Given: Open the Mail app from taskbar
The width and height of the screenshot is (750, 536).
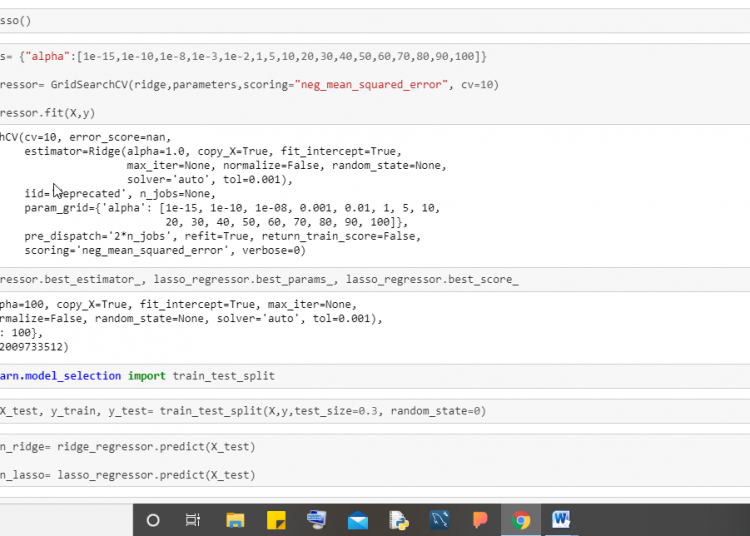Looking at the screenshot, I should click(x=358, y=520).
